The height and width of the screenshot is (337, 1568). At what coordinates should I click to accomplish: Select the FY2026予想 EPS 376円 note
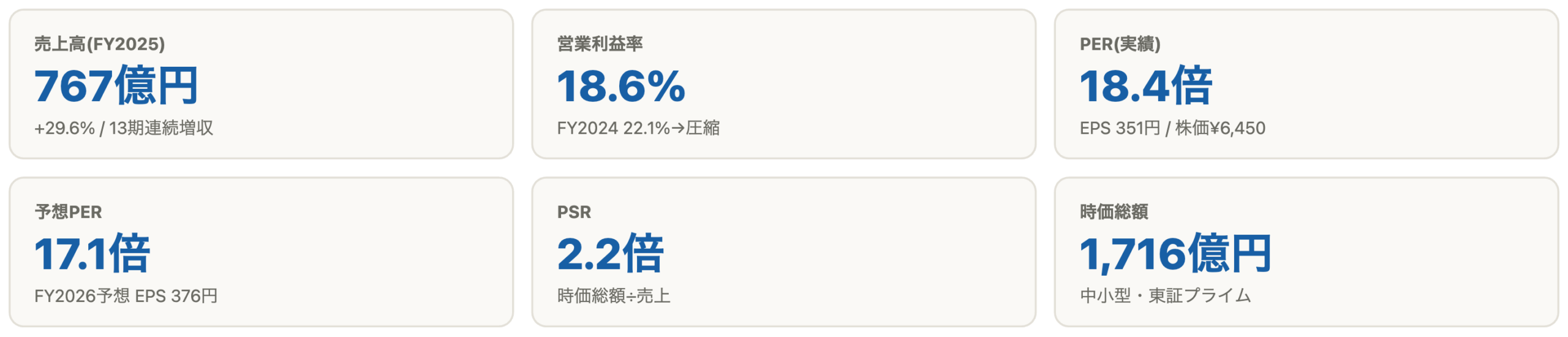pos(126,296)
